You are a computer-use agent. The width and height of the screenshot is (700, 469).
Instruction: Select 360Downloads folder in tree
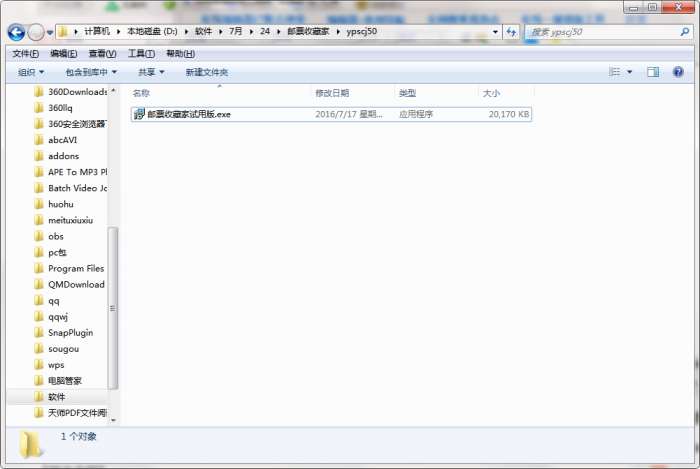78,92
